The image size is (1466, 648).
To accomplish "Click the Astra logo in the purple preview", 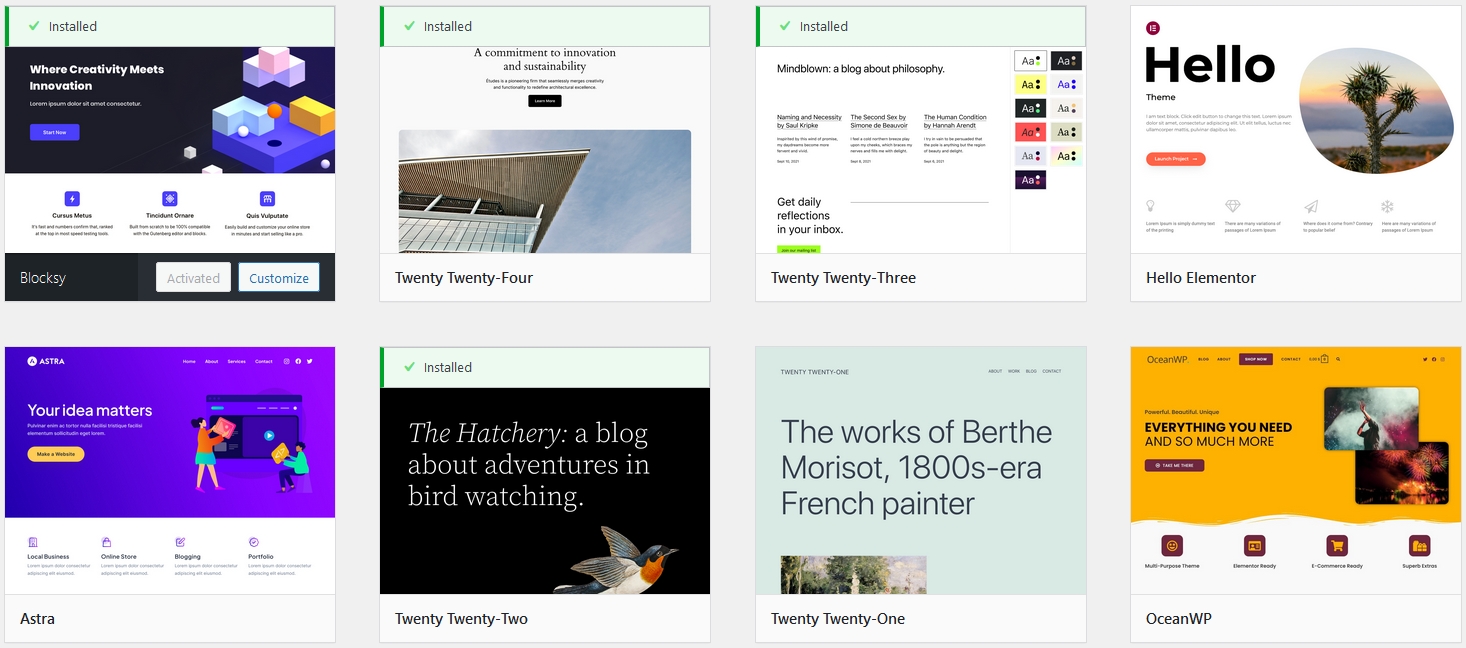I will tap(47, 361).
